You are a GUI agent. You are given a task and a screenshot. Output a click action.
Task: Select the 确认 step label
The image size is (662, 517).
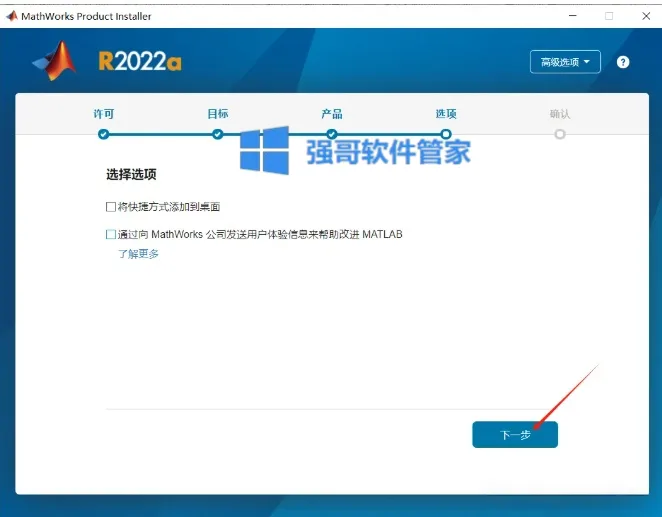click(560, 114)
